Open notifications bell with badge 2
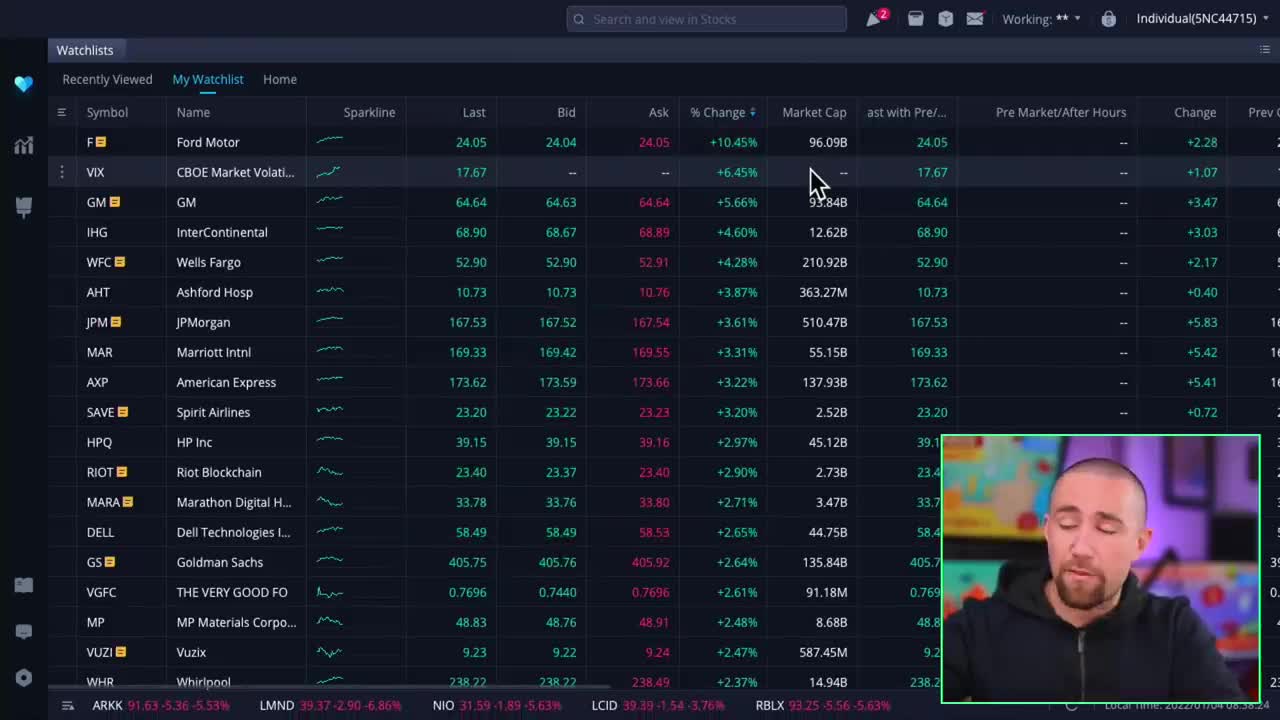The image size is (1280, 720). pyautogui.click(x=876, y=18)
